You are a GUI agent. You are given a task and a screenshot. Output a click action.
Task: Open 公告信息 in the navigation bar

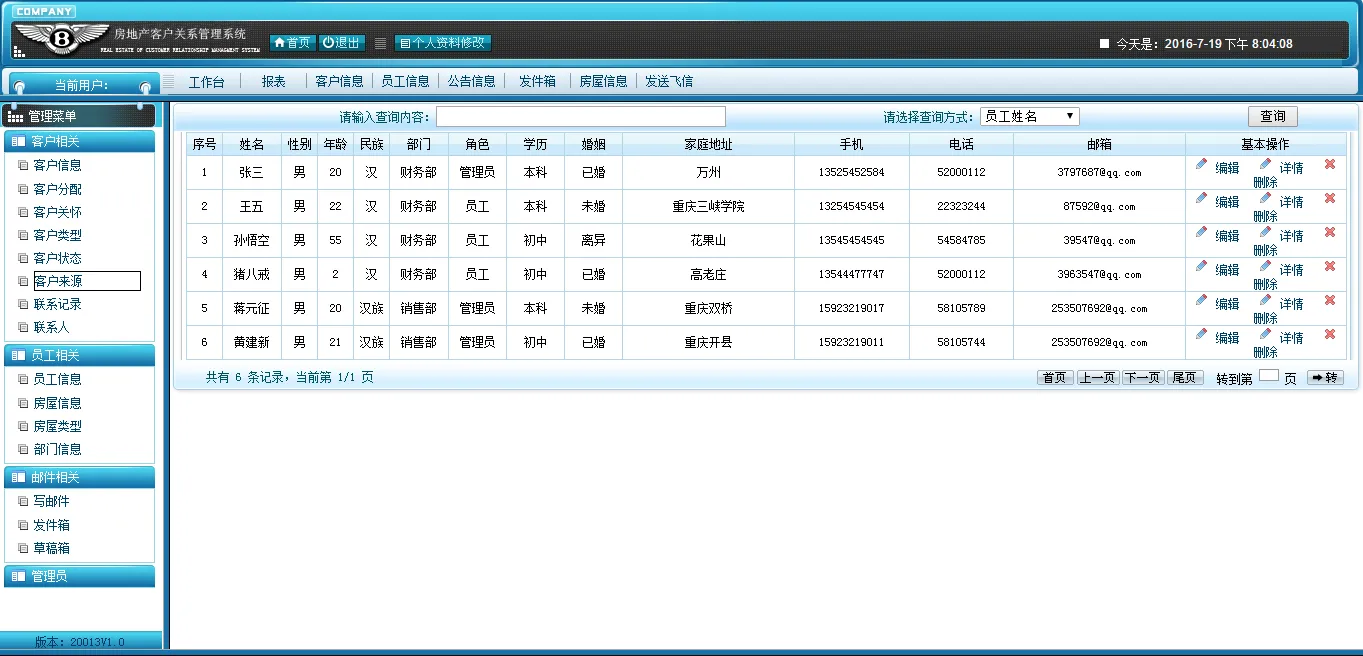(471, 81)
